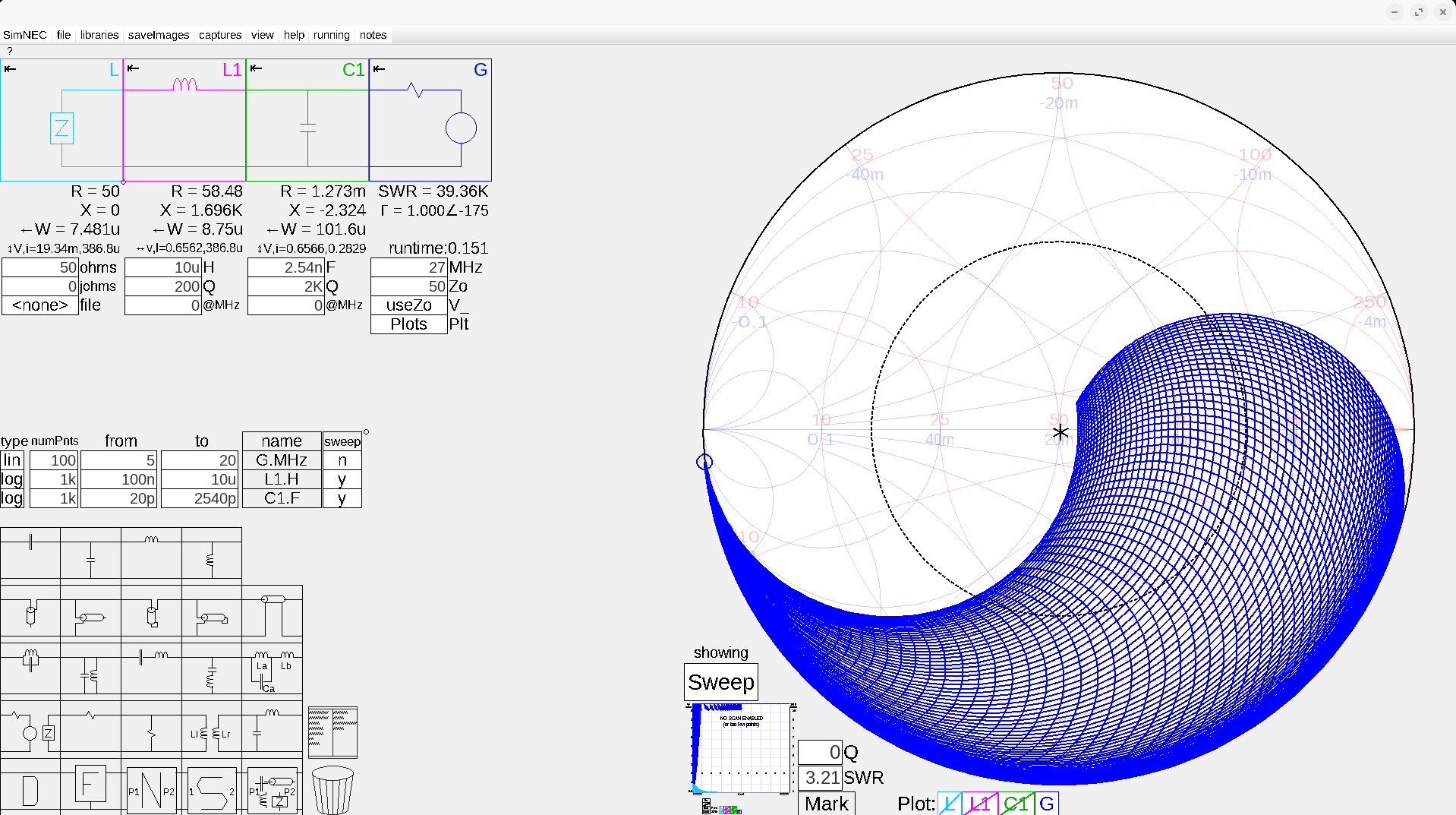Select the N two-port block component
1456x815 pixels.
tap(151, 791)
